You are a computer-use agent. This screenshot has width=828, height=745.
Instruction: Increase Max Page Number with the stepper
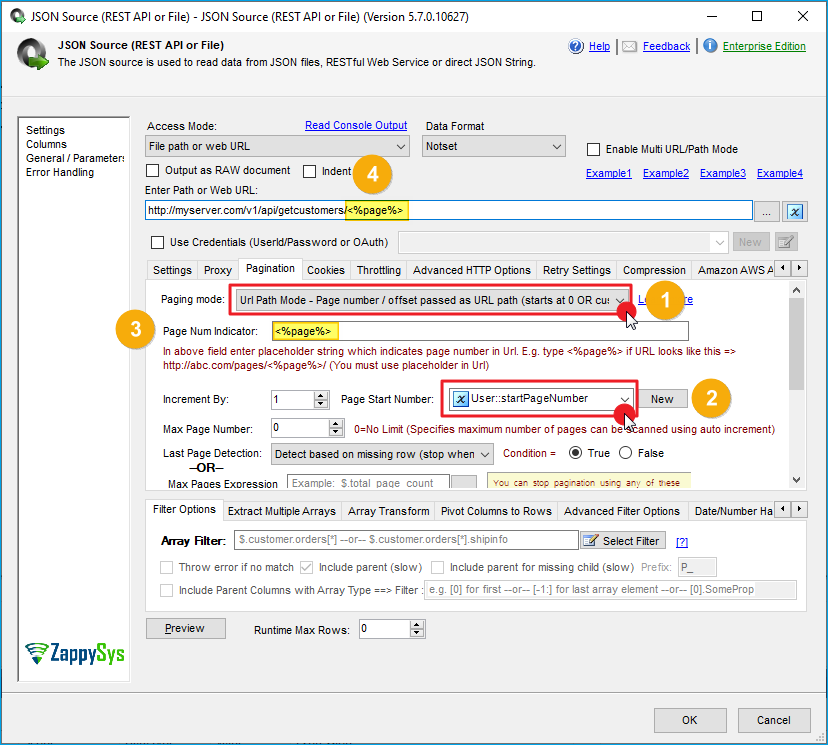334,422
